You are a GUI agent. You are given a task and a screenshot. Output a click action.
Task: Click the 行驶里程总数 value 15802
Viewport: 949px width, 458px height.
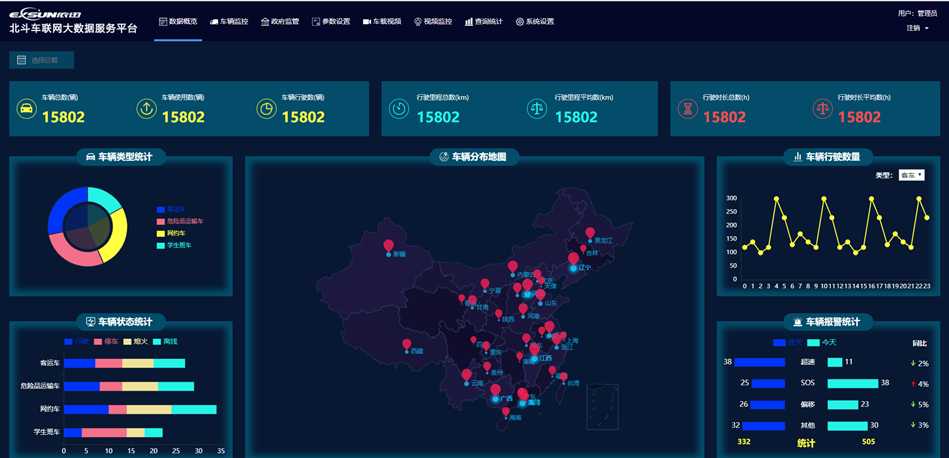[438, 117]
